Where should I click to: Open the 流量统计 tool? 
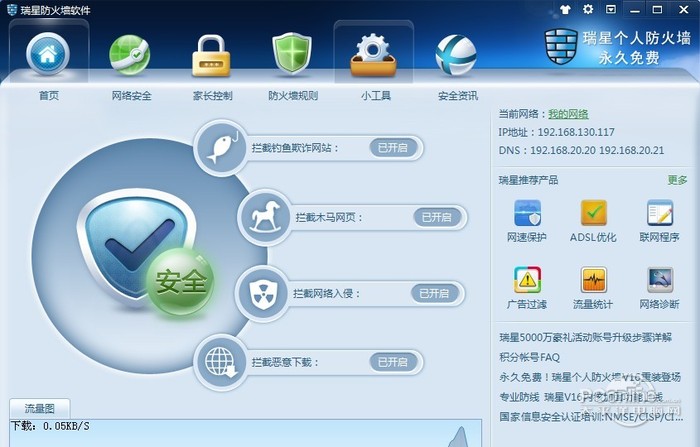[593, 280]
